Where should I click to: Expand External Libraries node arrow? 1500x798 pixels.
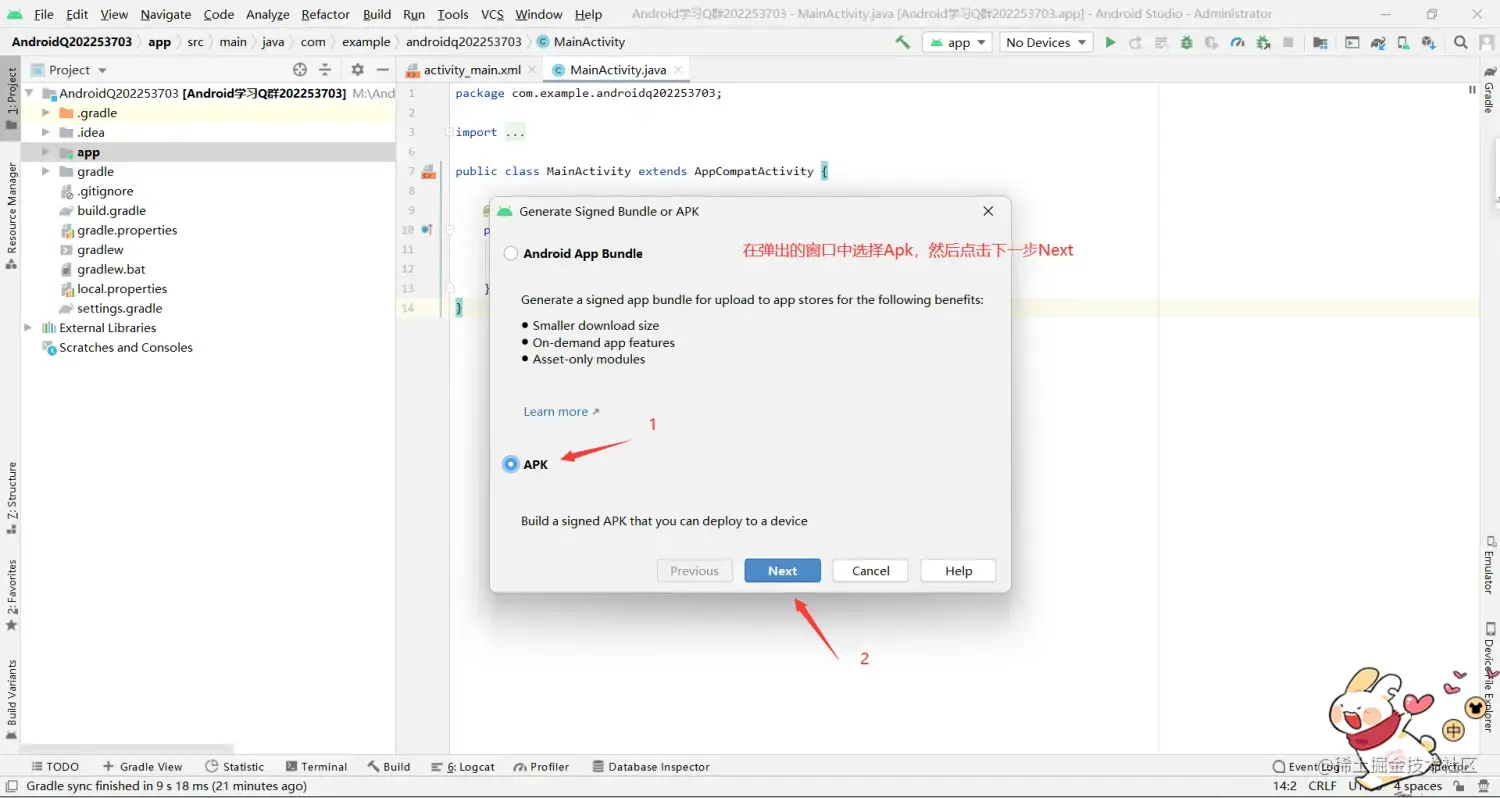tap(28, 328)
